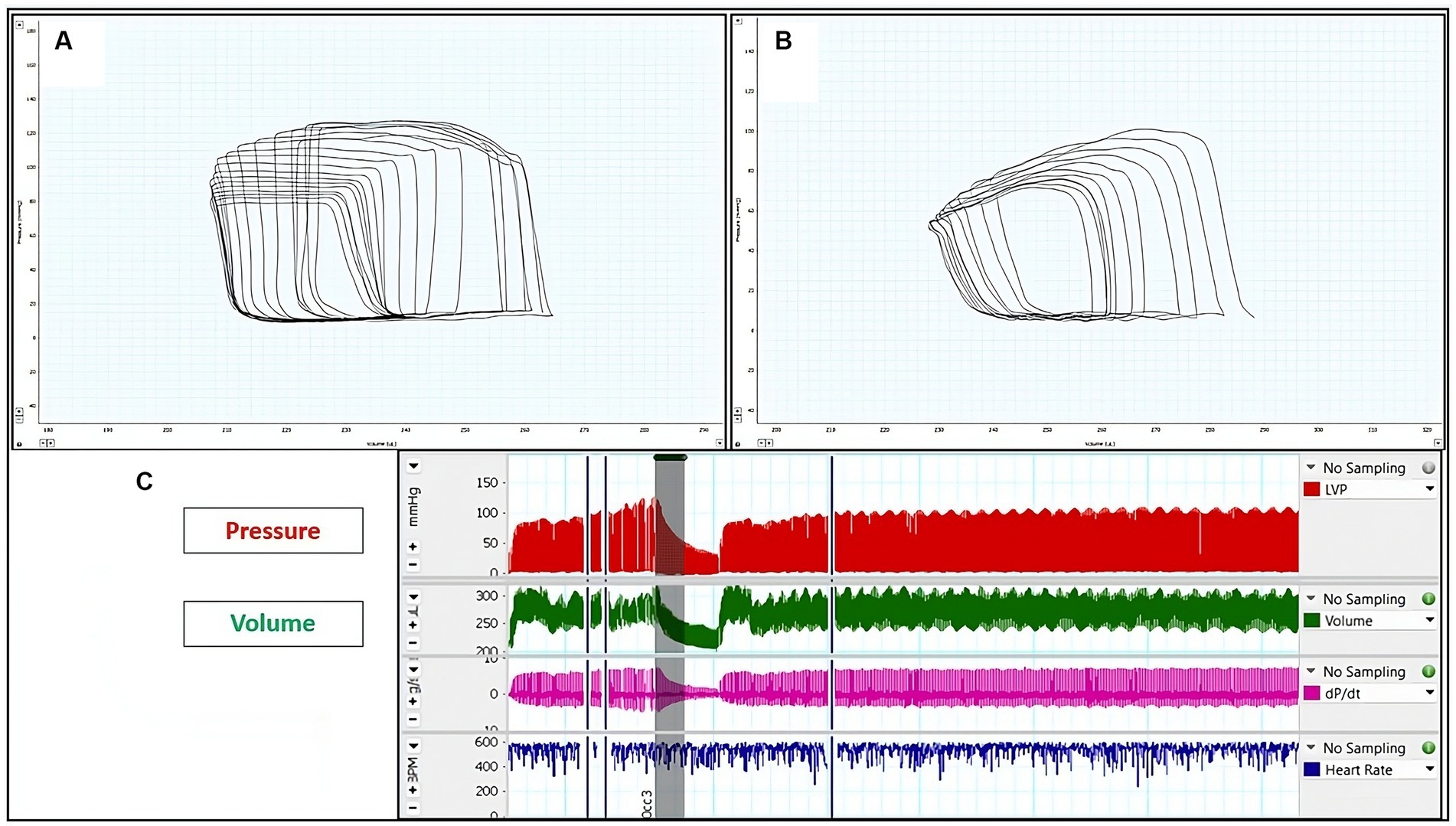This screenshot has width=1456, height=826.
Task: Toggle green sampling indicator for dP/dt channel
Action: pos(1428,671)
